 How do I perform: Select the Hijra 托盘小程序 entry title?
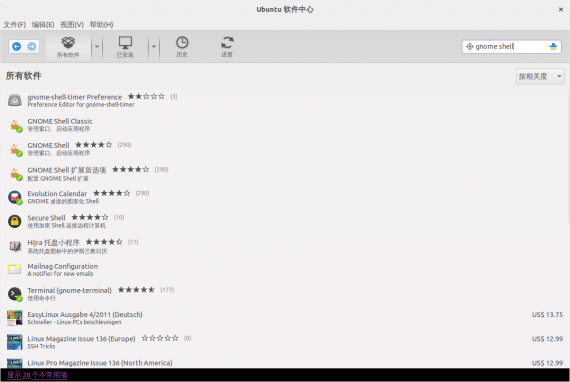coord(53,242)
